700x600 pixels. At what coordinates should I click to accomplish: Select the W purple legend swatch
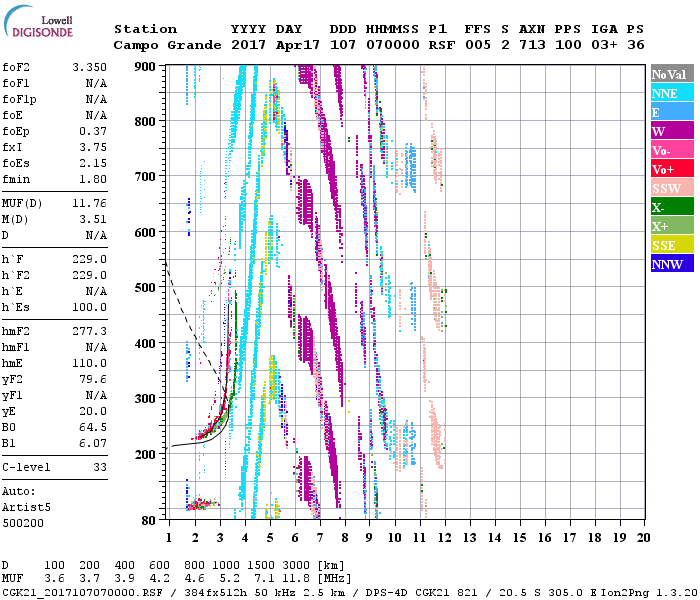[x=672, y=131]
